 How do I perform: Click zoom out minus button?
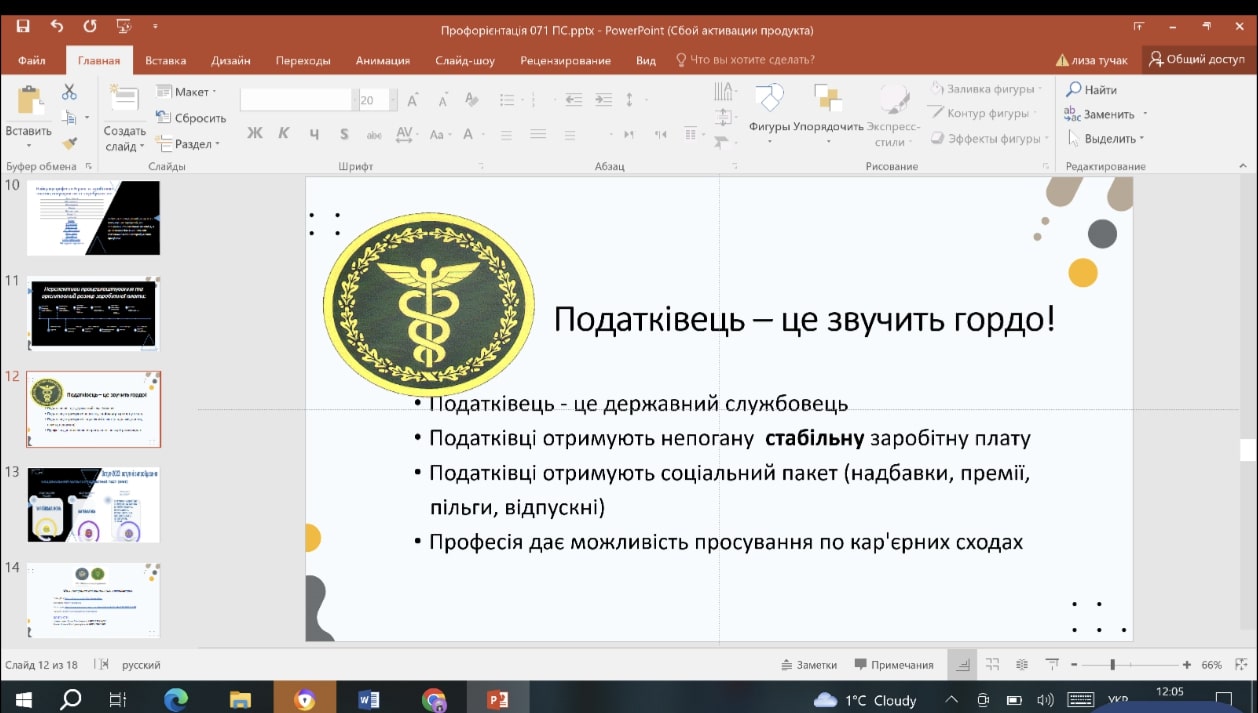click(x=1074, y=665)
